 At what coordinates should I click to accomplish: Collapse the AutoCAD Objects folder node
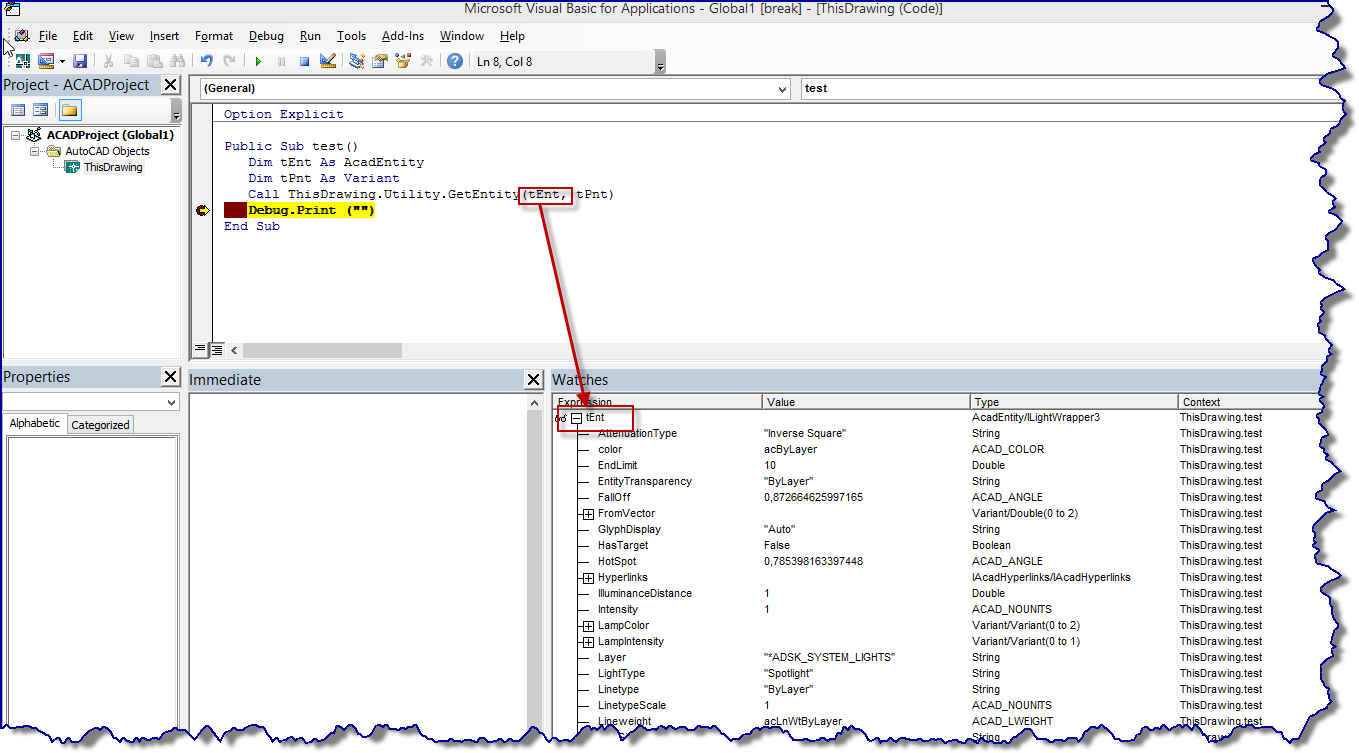click(34, 151)
